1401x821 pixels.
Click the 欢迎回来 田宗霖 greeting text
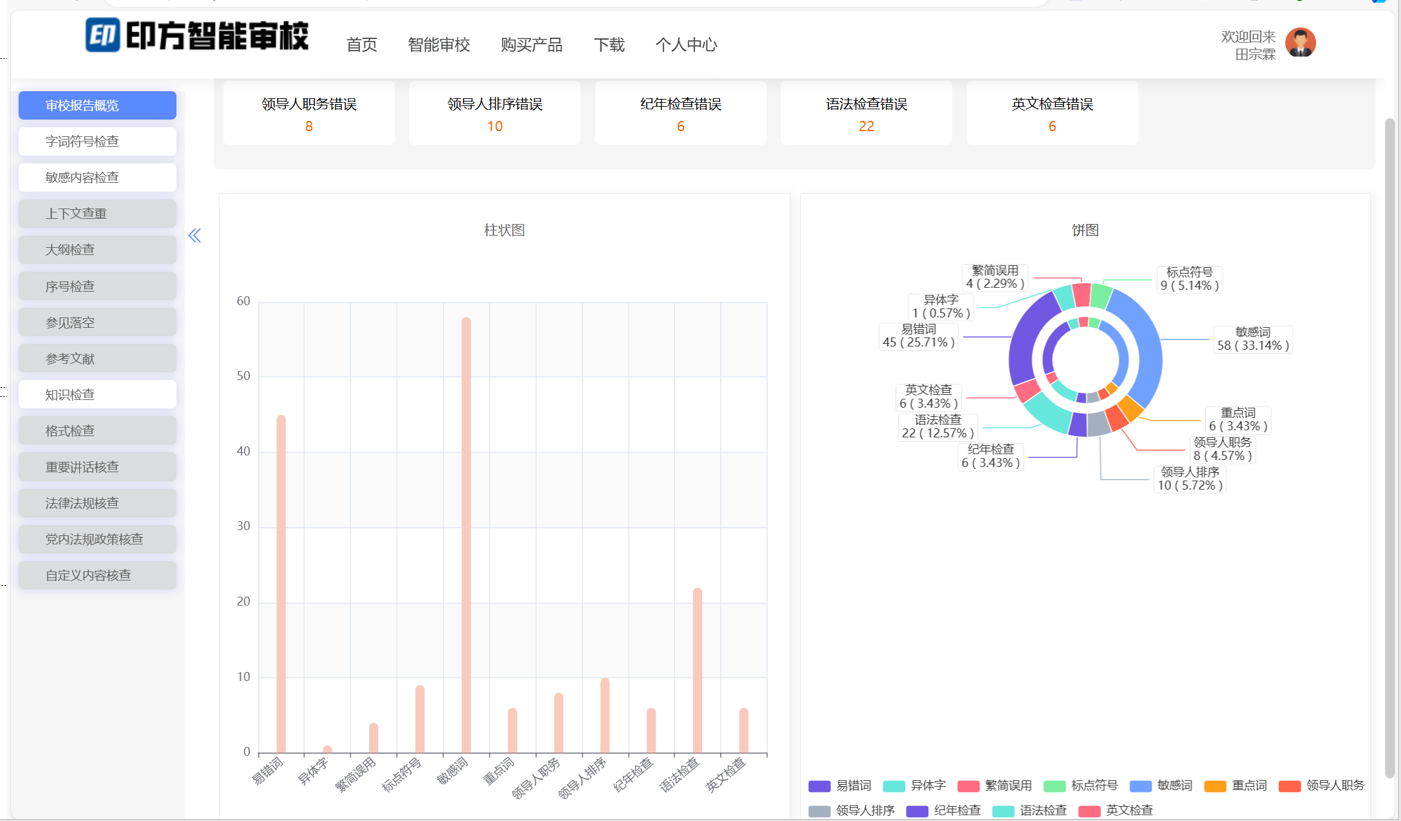click(1249, 45)
